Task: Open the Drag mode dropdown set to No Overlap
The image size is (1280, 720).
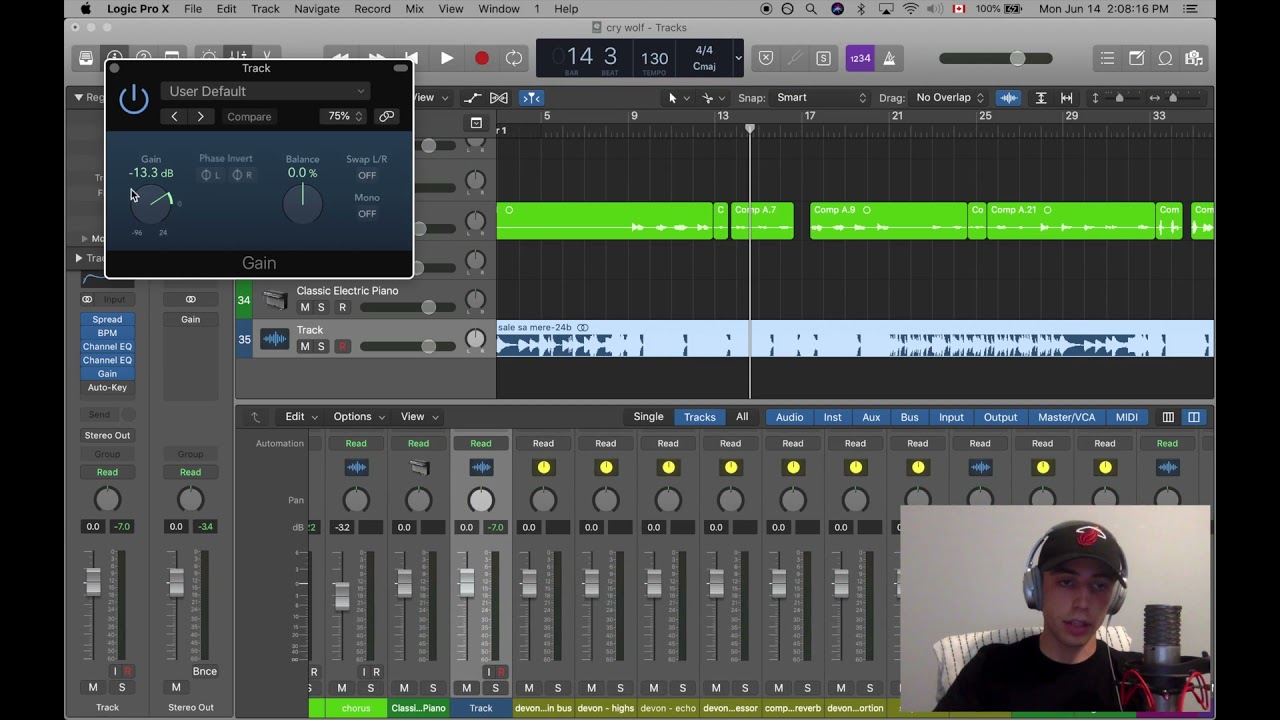Action: pyautogui.click(x=950, y=98)
